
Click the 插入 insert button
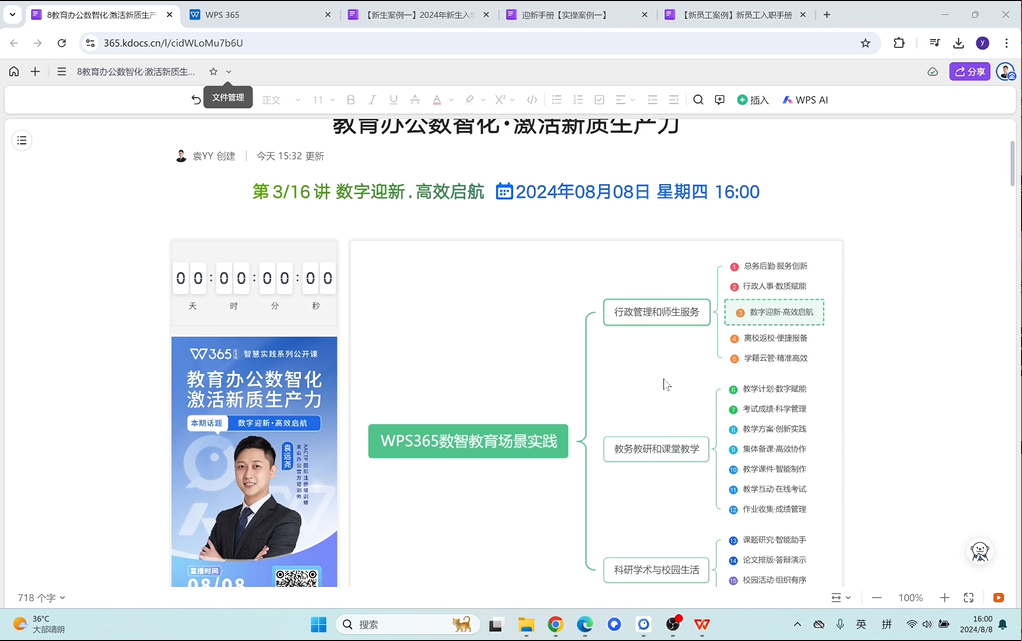(x=753, y=100)
